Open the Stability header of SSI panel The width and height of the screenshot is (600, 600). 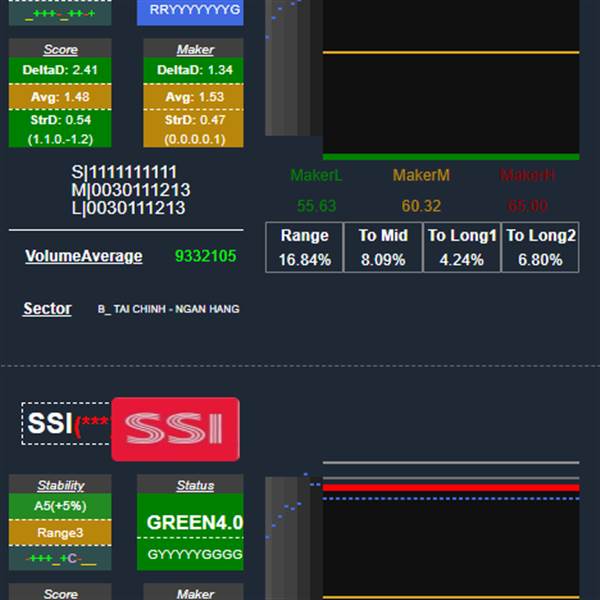coord(60,485)
